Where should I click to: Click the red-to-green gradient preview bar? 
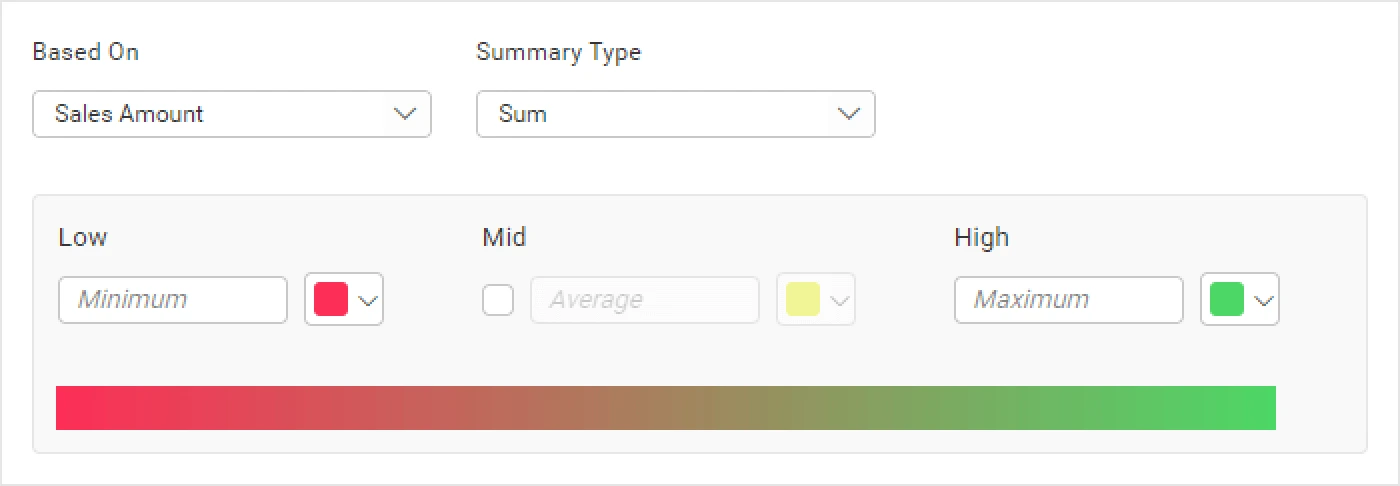pyautogui.click(x=666, y=408)
